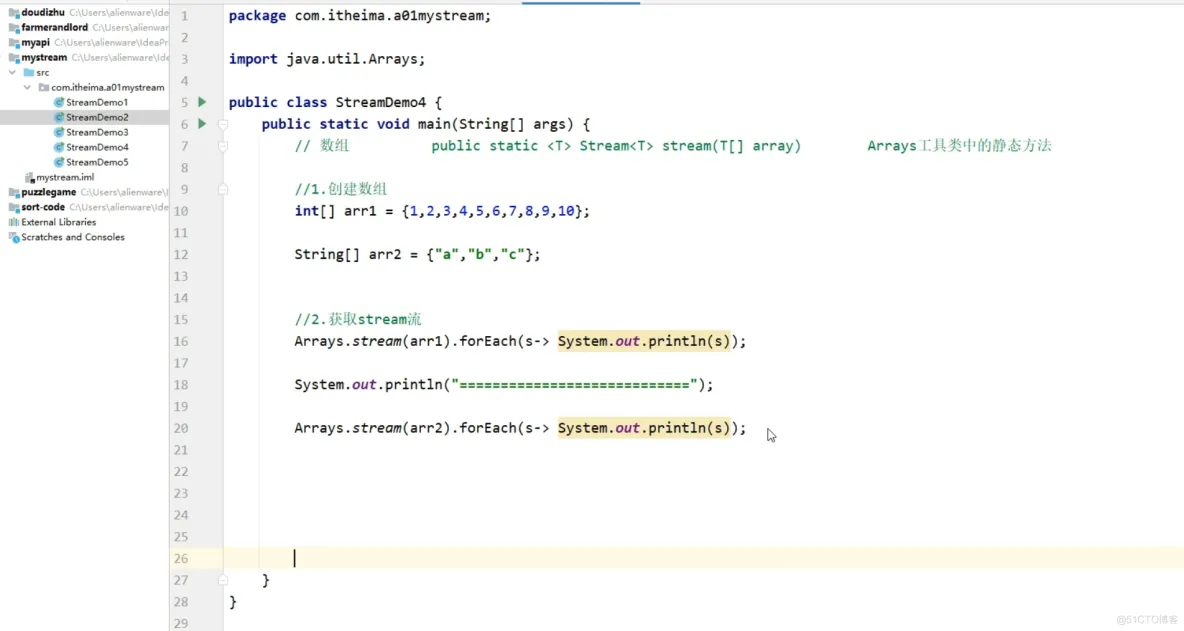This screenshot has height=631, width=1184.
Task: Toggle code fold marker on line 6
Action: [223, 124]
